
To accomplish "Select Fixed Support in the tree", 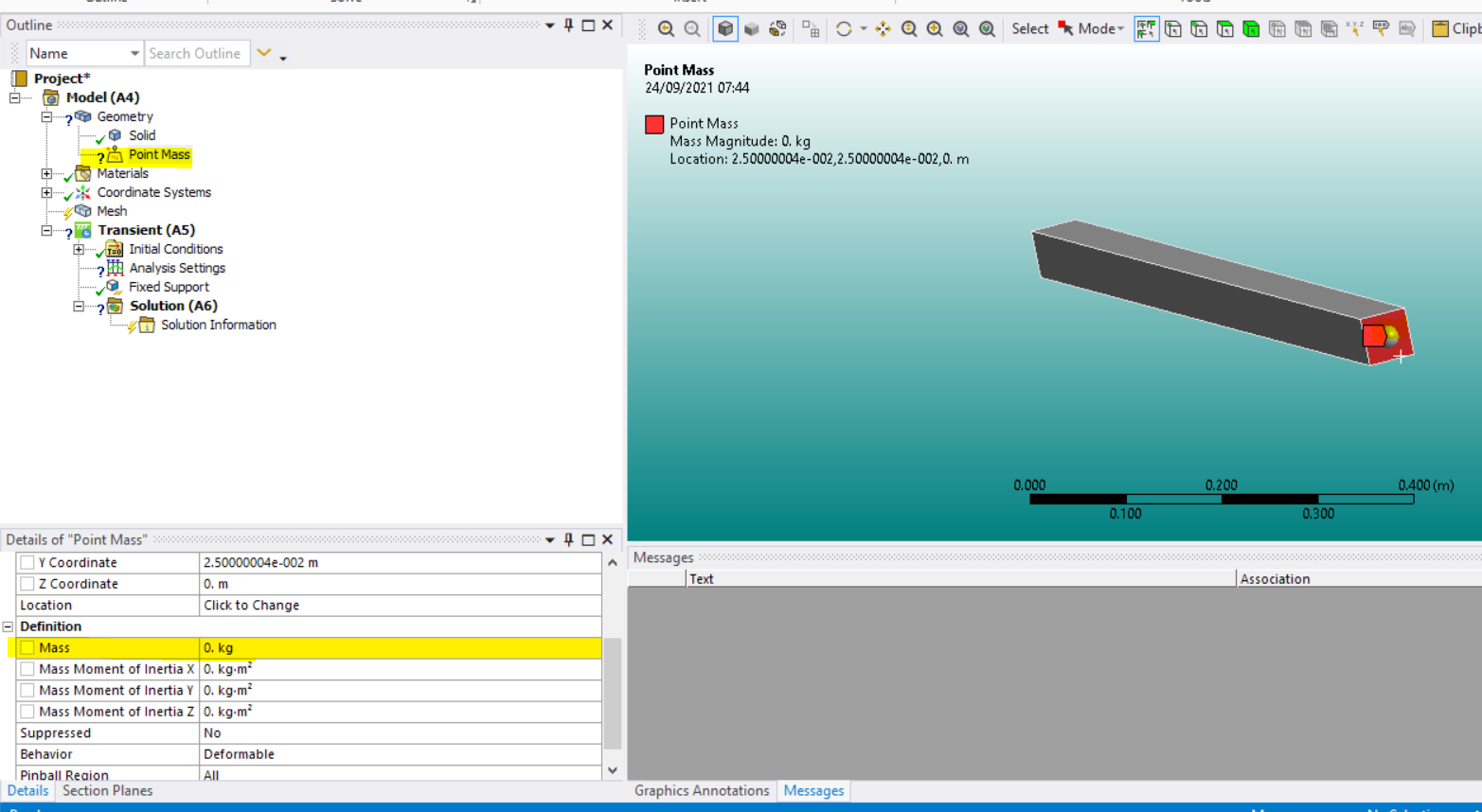I will click(x=169, y=288).
